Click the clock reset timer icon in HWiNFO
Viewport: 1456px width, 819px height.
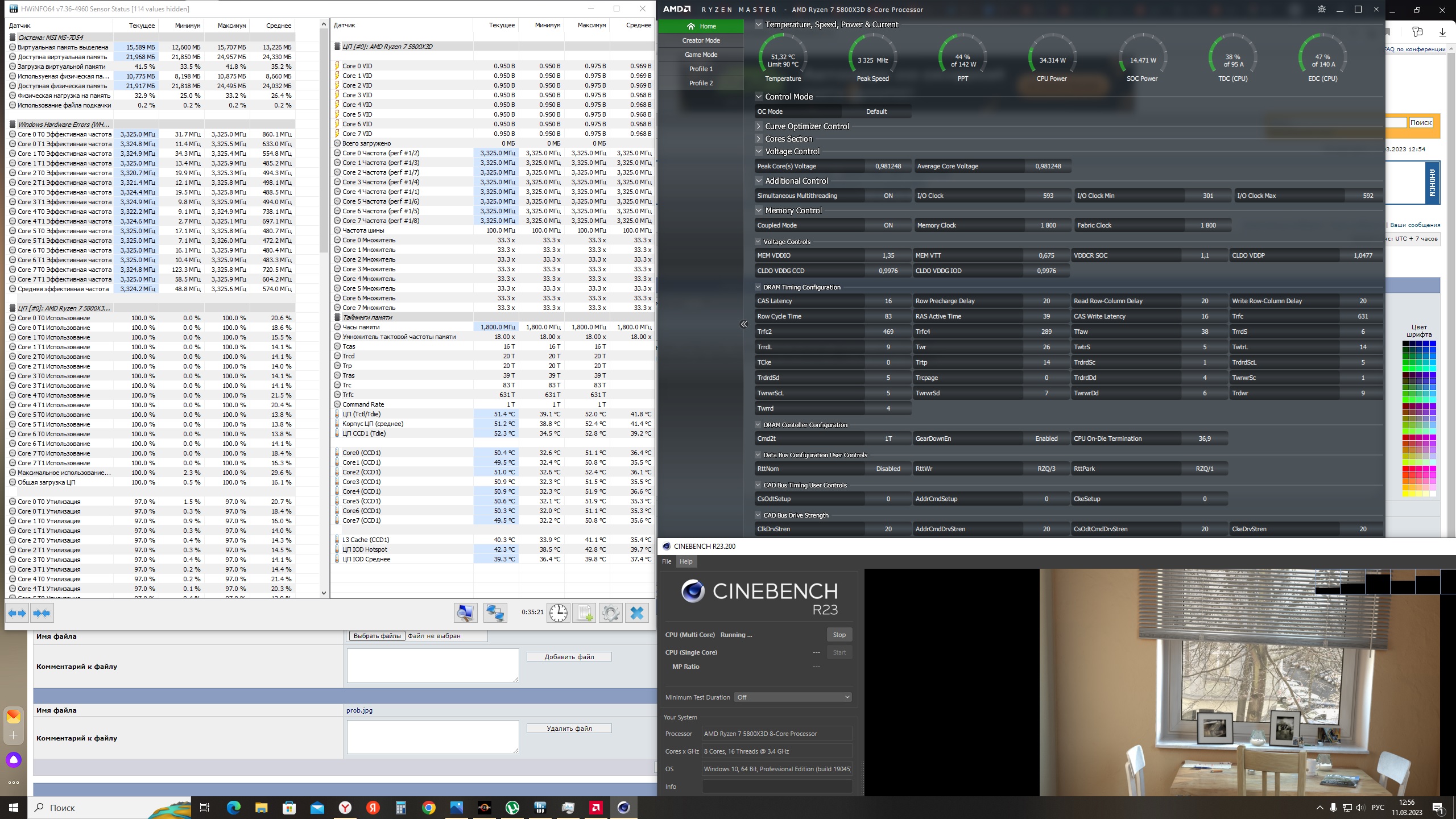(x=558, y=613)
